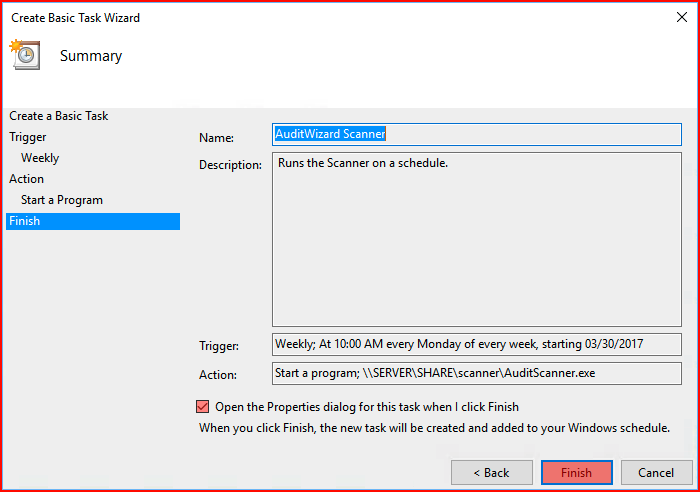Click the Name field containing AuditWizard Scanner
Screen dimensions: 700x492
477,134
